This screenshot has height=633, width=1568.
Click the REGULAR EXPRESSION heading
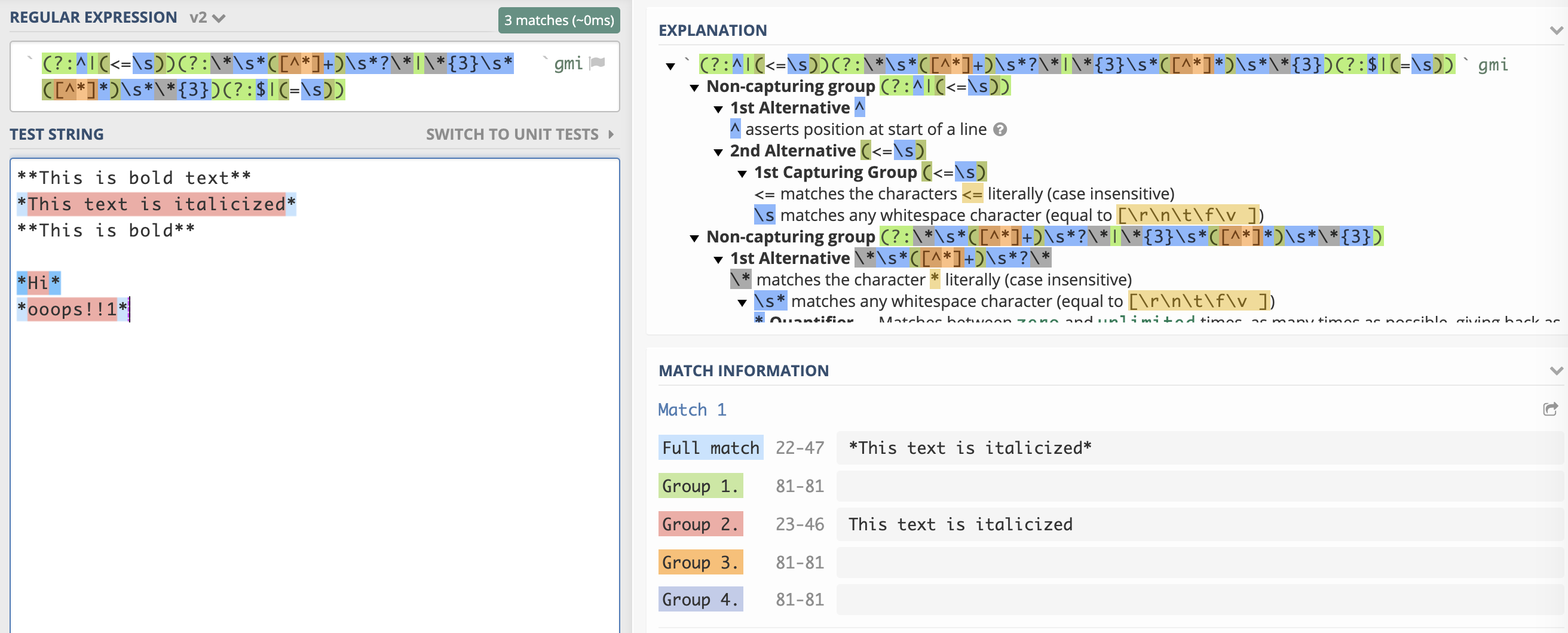pos(93,18)
